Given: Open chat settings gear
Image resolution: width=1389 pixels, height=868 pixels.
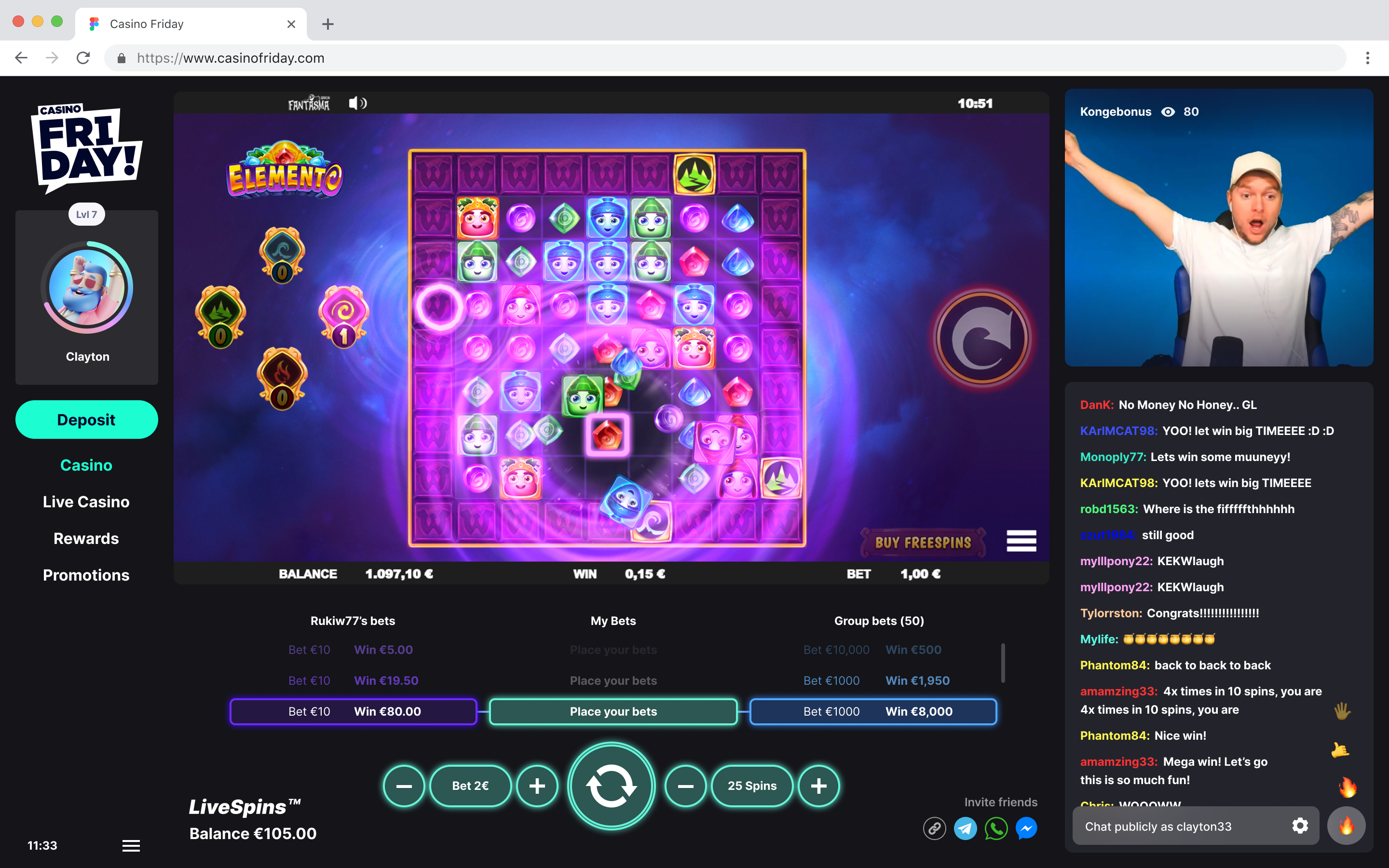Looking at the screenshot, I should coord(1300,826).
